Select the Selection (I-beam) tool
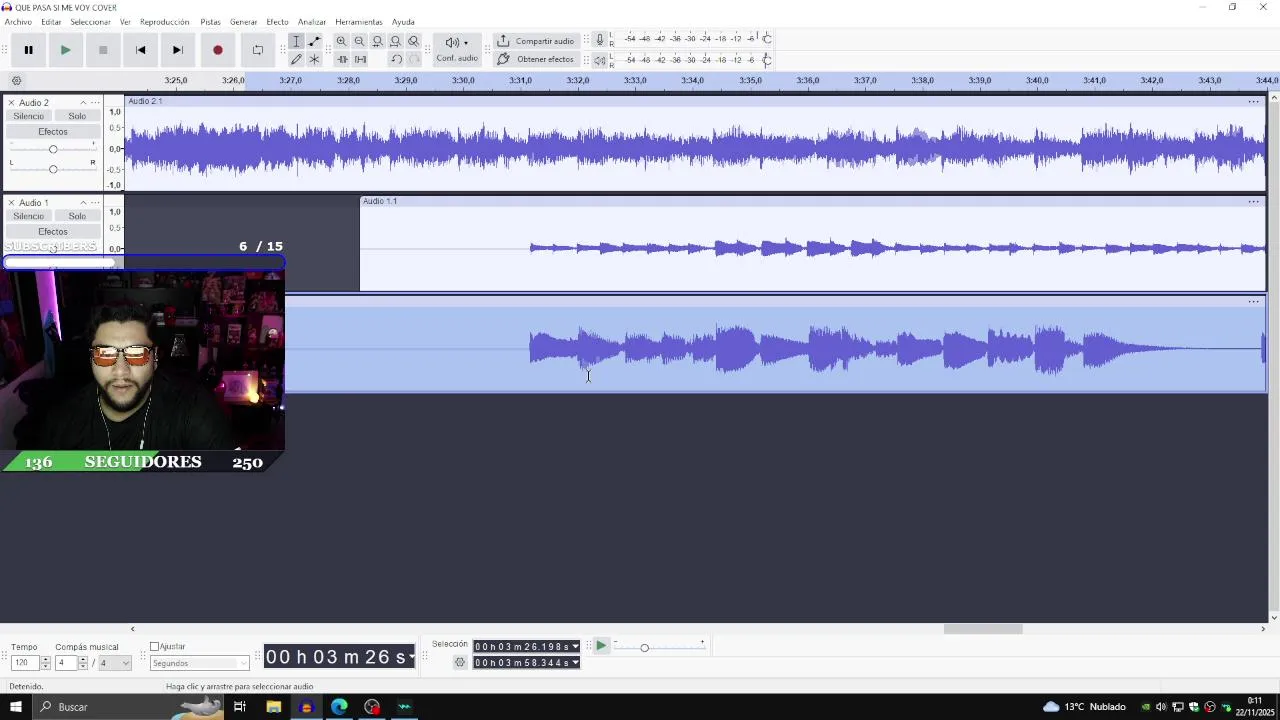This screenshot has height=720, width=1280. [296, 41]
